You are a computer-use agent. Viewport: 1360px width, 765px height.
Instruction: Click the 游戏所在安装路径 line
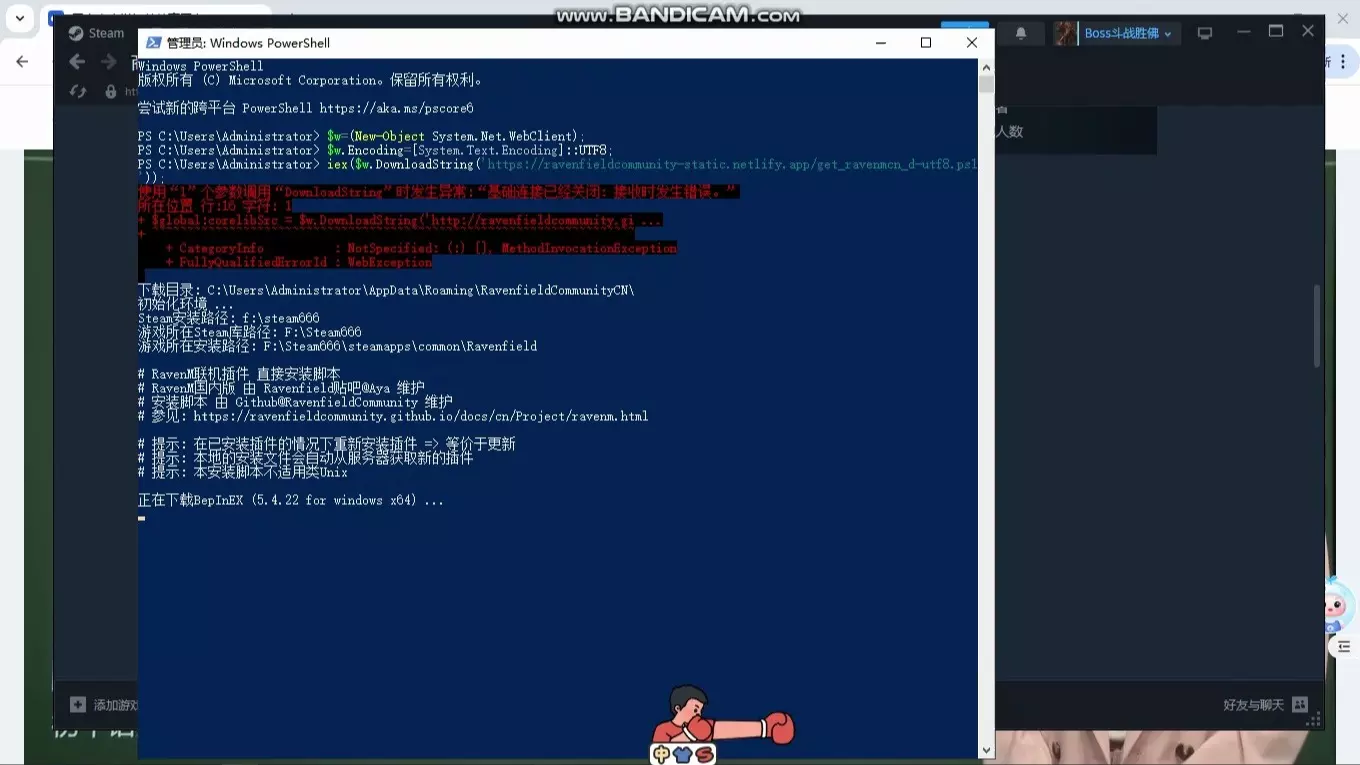337,346
